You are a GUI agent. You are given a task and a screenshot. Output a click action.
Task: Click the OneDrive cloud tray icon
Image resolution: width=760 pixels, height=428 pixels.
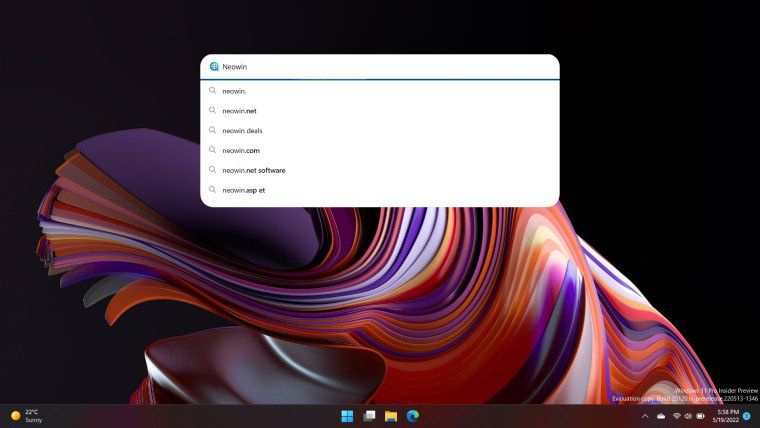click(x=661, y=416)
